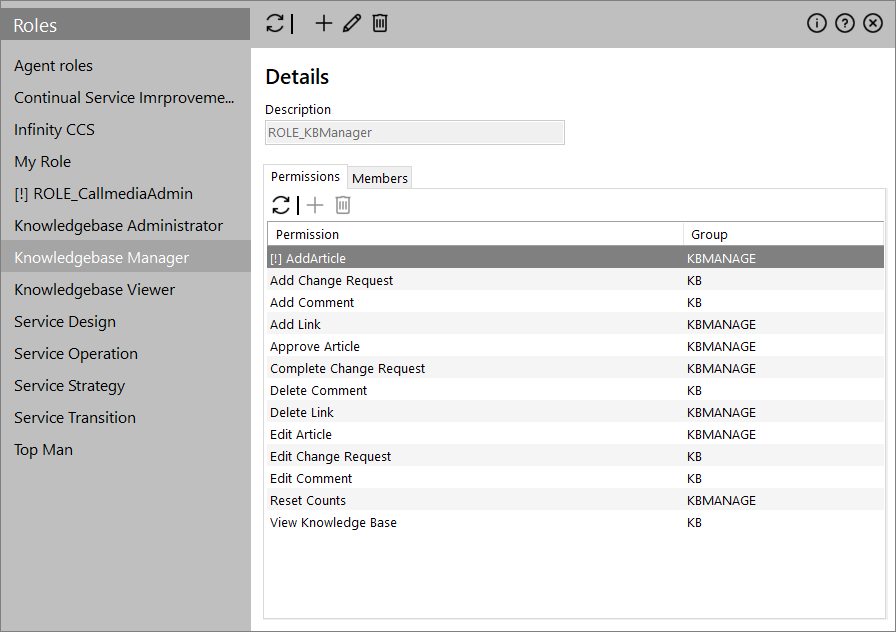Select the Add Comment permission
Viewport: 896px width, 632px height.
pos(575,302)
